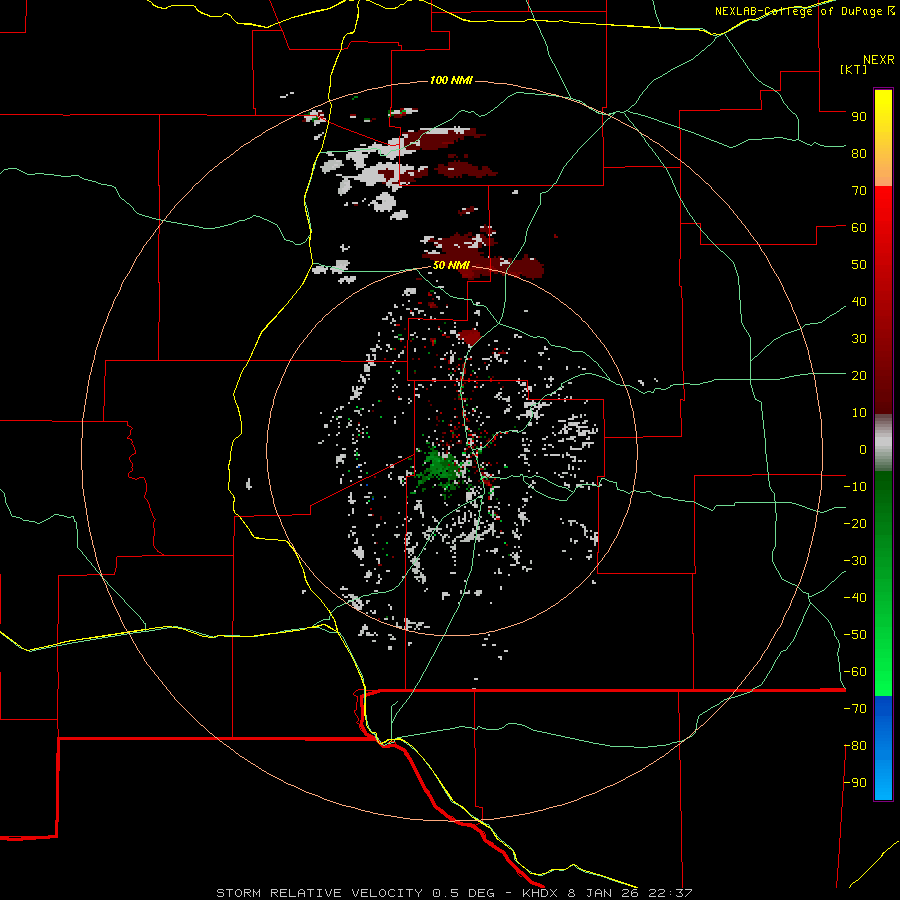Click the '90' value on velocity scale
Screen dimensions: 900x900
[859, 117]
